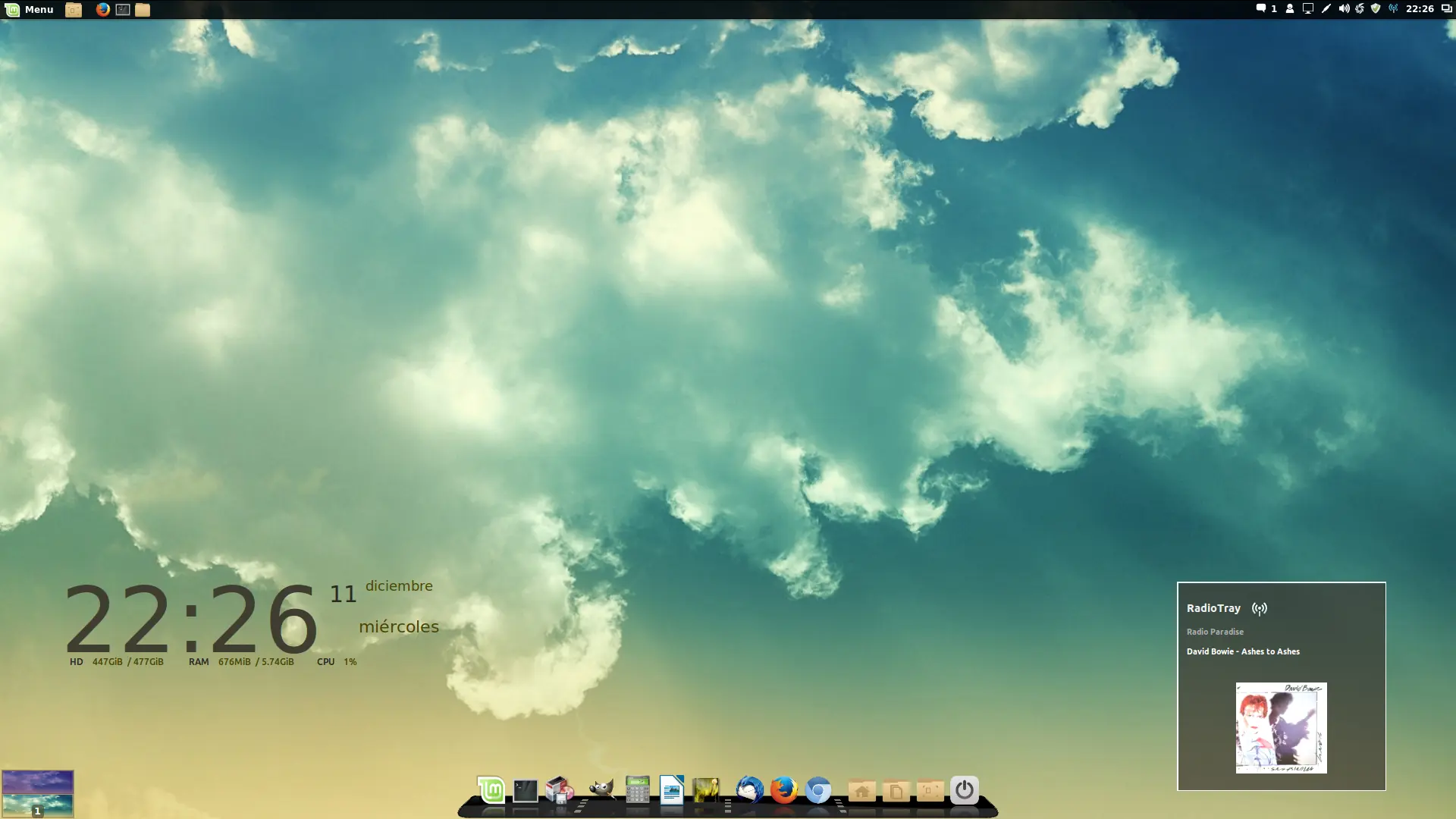The image size is (1456, 819).
Task: Open the notifications bubble indicator in the tray
Action: pyautogui.click(x=1261, y=9)
